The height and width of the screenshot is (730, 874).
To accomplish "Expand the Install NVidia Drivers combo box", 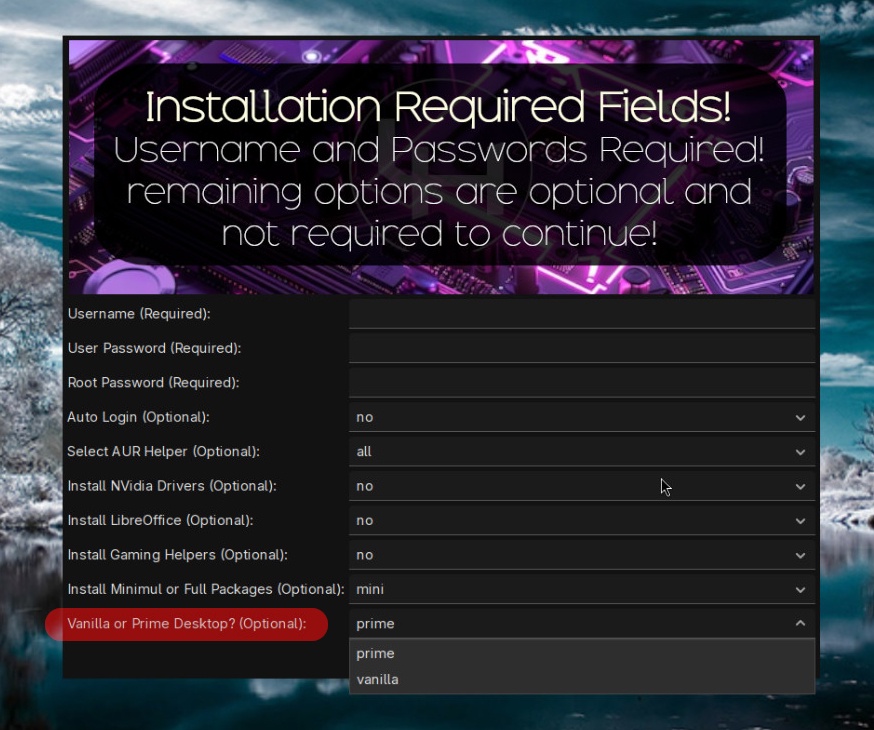I will 581,486.
